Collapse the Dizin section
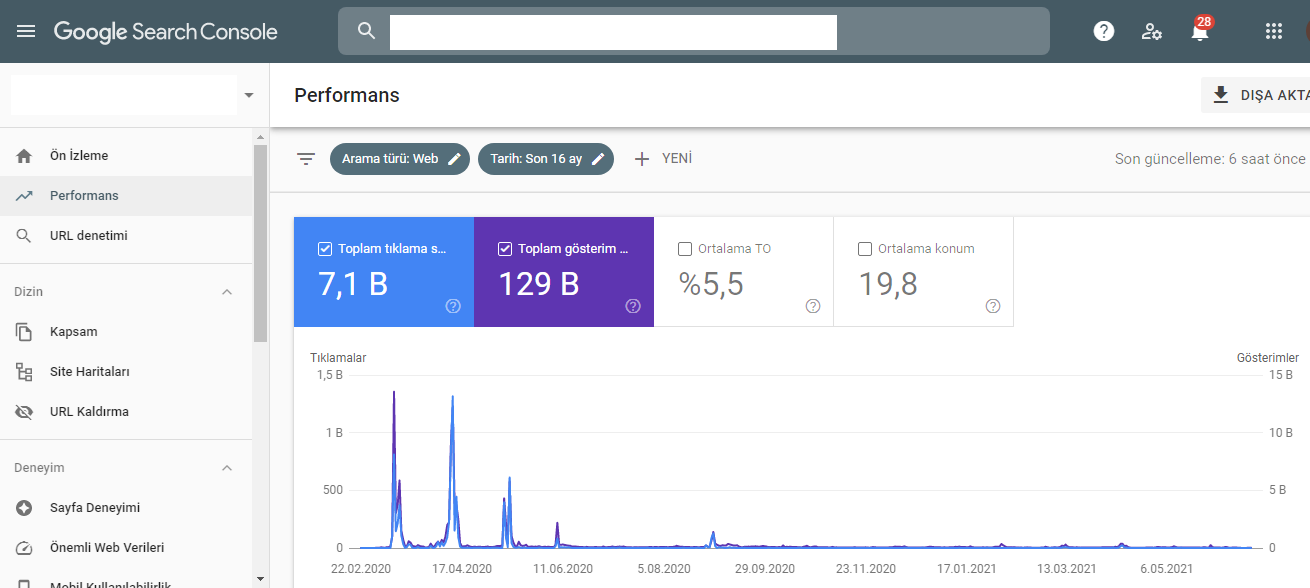The width and height of the screenshot is (1310, 588). click(x=227, y=292)
